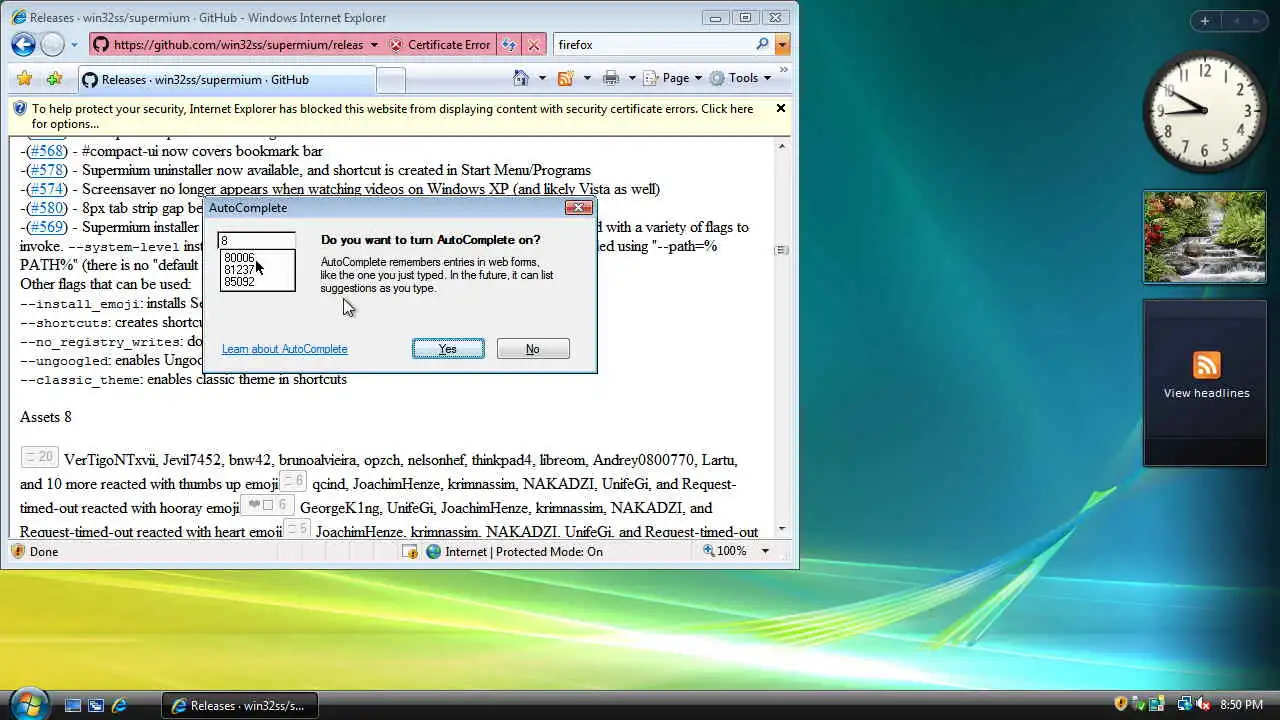The width and height of the screenshot is (1280, 720).
Task: Click the information bar shield icon
Action: tap(20, 109)
